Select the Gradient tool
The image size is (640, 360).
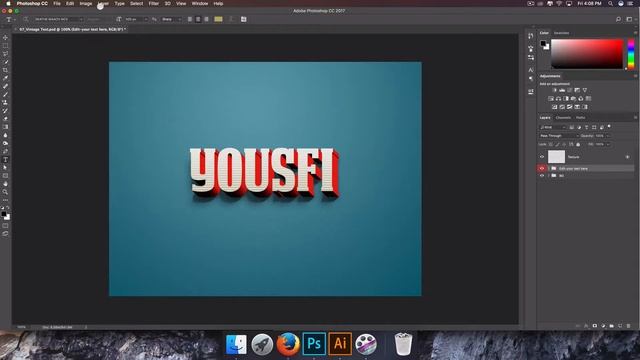click(5, 127)
